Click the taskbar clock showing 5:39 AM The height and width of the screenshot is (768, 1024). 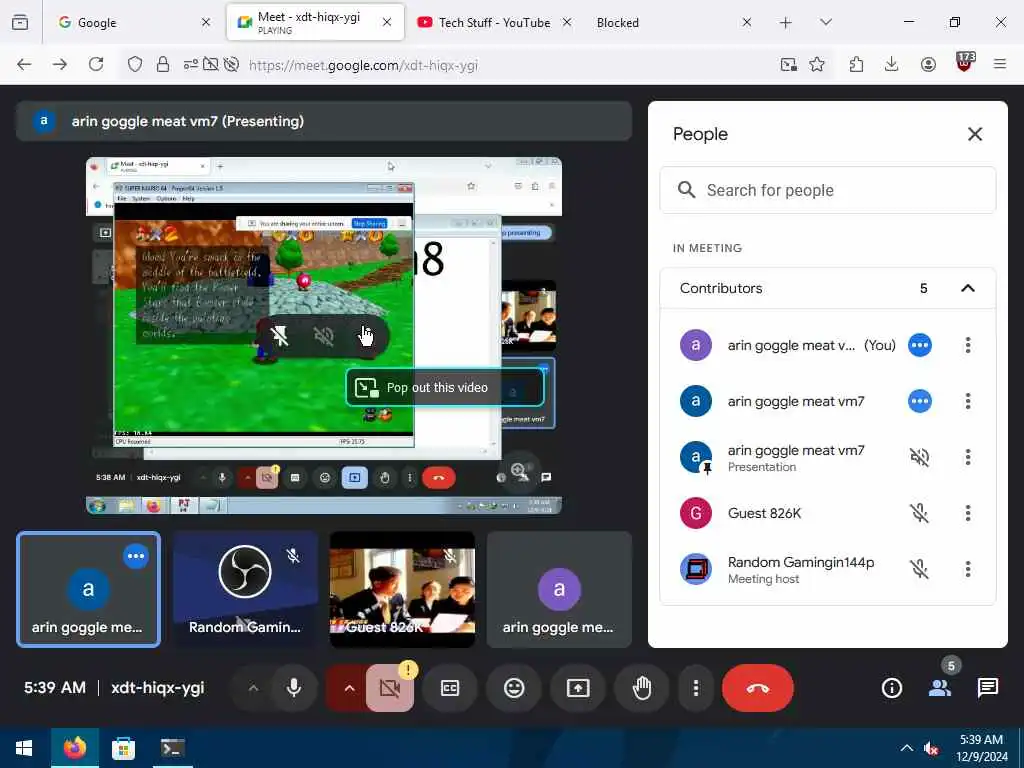click(x=982, y=748)
